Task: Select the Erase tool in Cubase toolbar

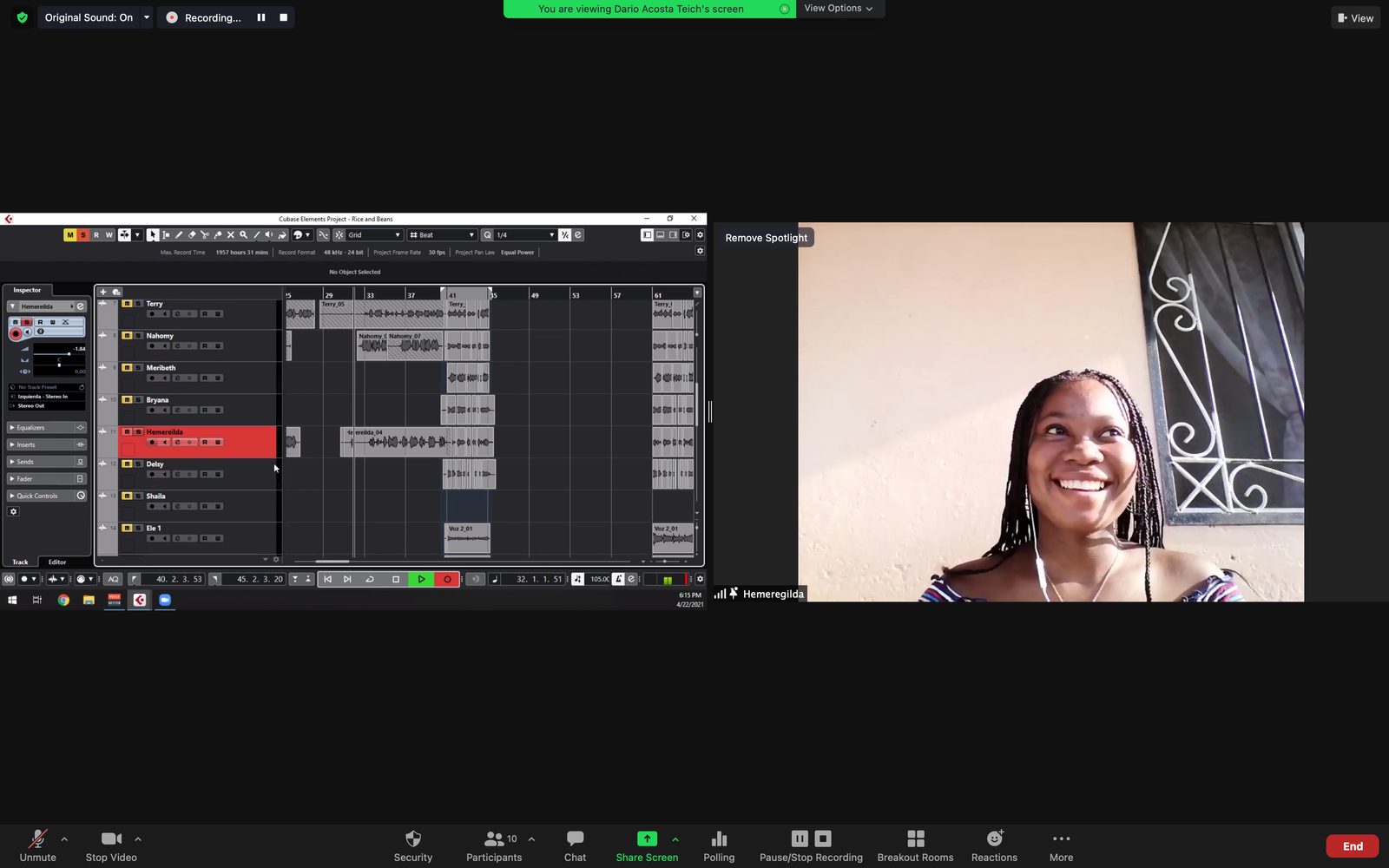Action: pyautogui.click(x=192, y=235)
